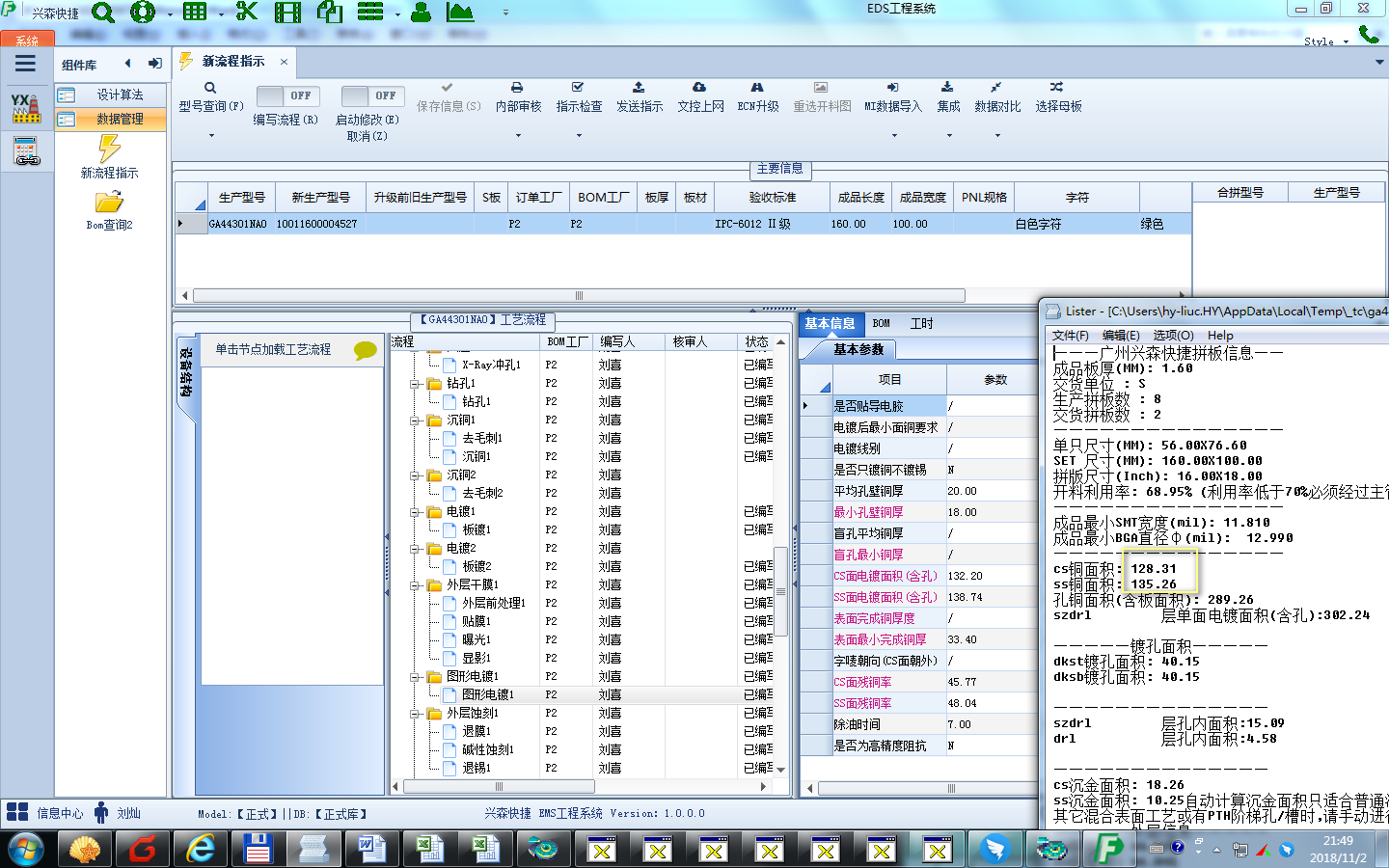Open 编辑(E) menu in Lister window
This screenshot has height=868, width=1389.
click(x=1121, y=336)
